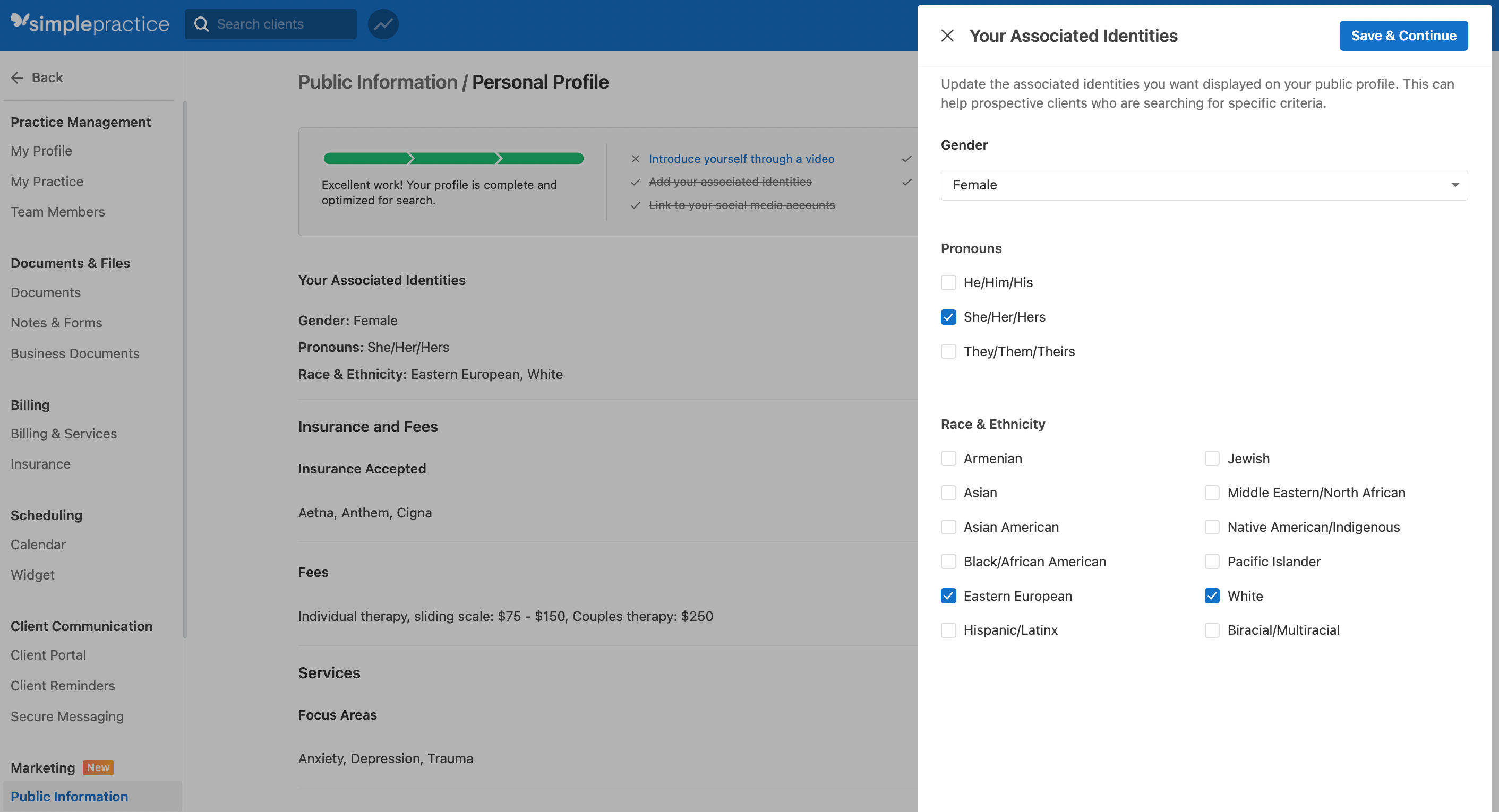Select the Asian checkbox
Screen dimensions: 1499x812
[x=948, y=493]
